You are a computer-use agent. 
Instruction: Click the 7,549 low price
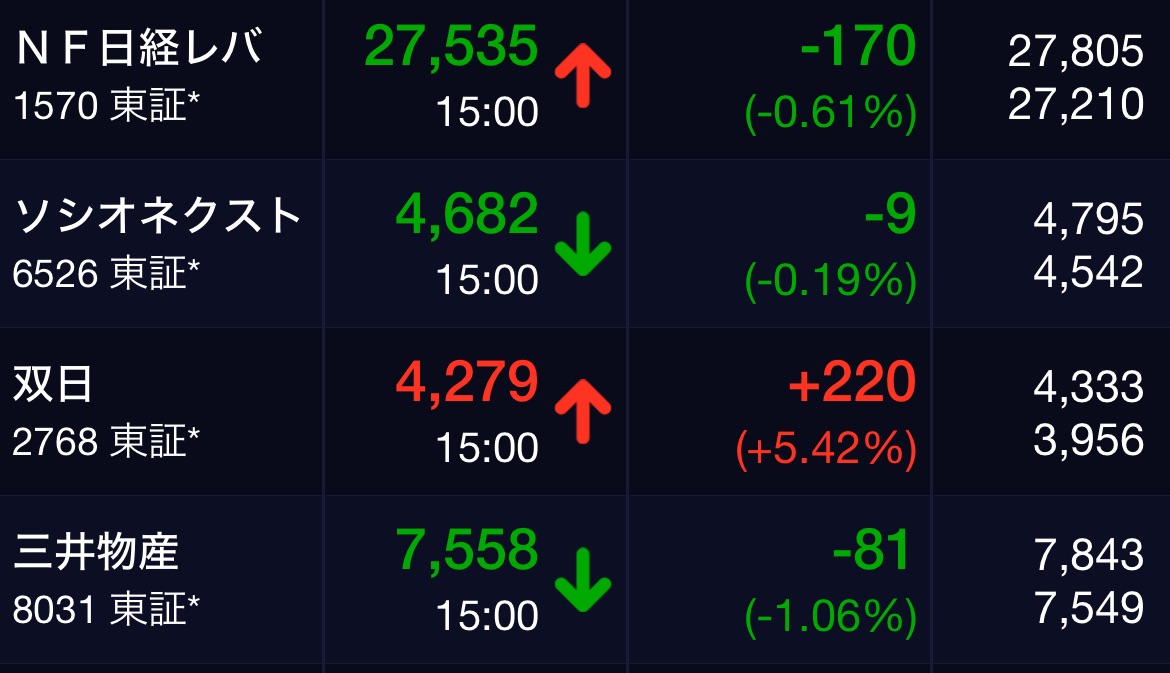(1088, 605)
